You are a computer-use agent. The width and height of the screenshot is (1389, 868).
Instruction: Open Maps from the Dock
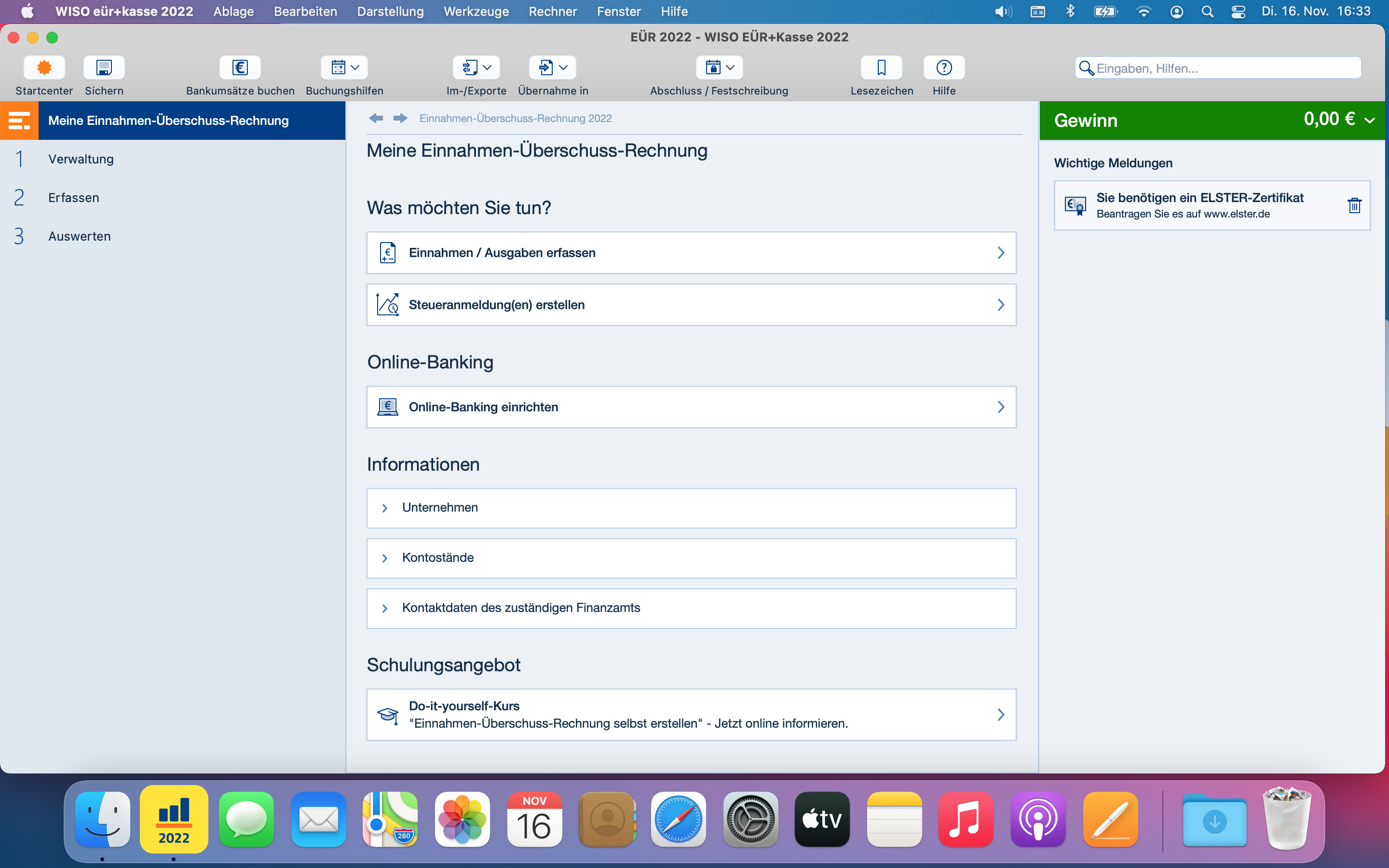pyautogui.click(x=390, y=819)
